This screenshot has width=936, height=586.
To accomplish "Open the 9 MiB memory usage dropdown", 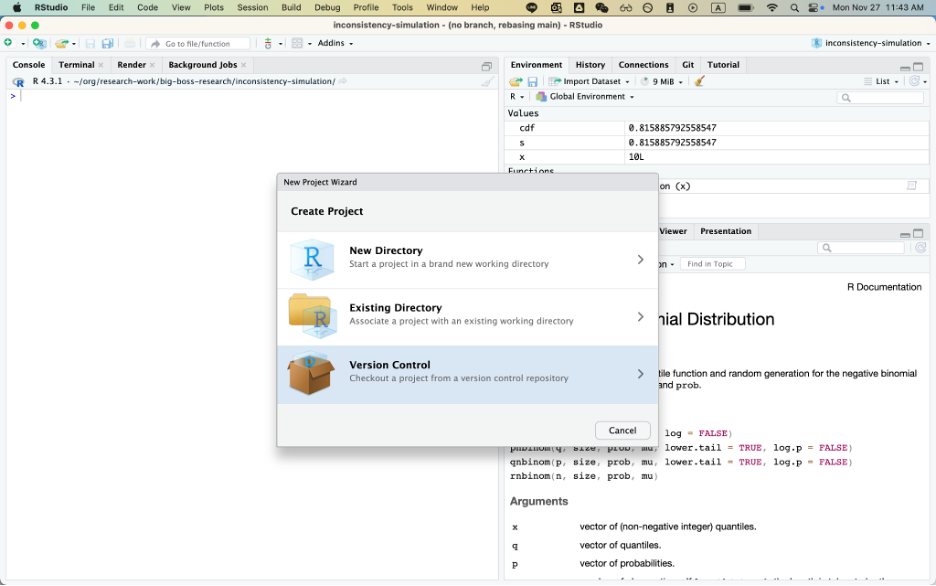I will click(x=663, y=81).
